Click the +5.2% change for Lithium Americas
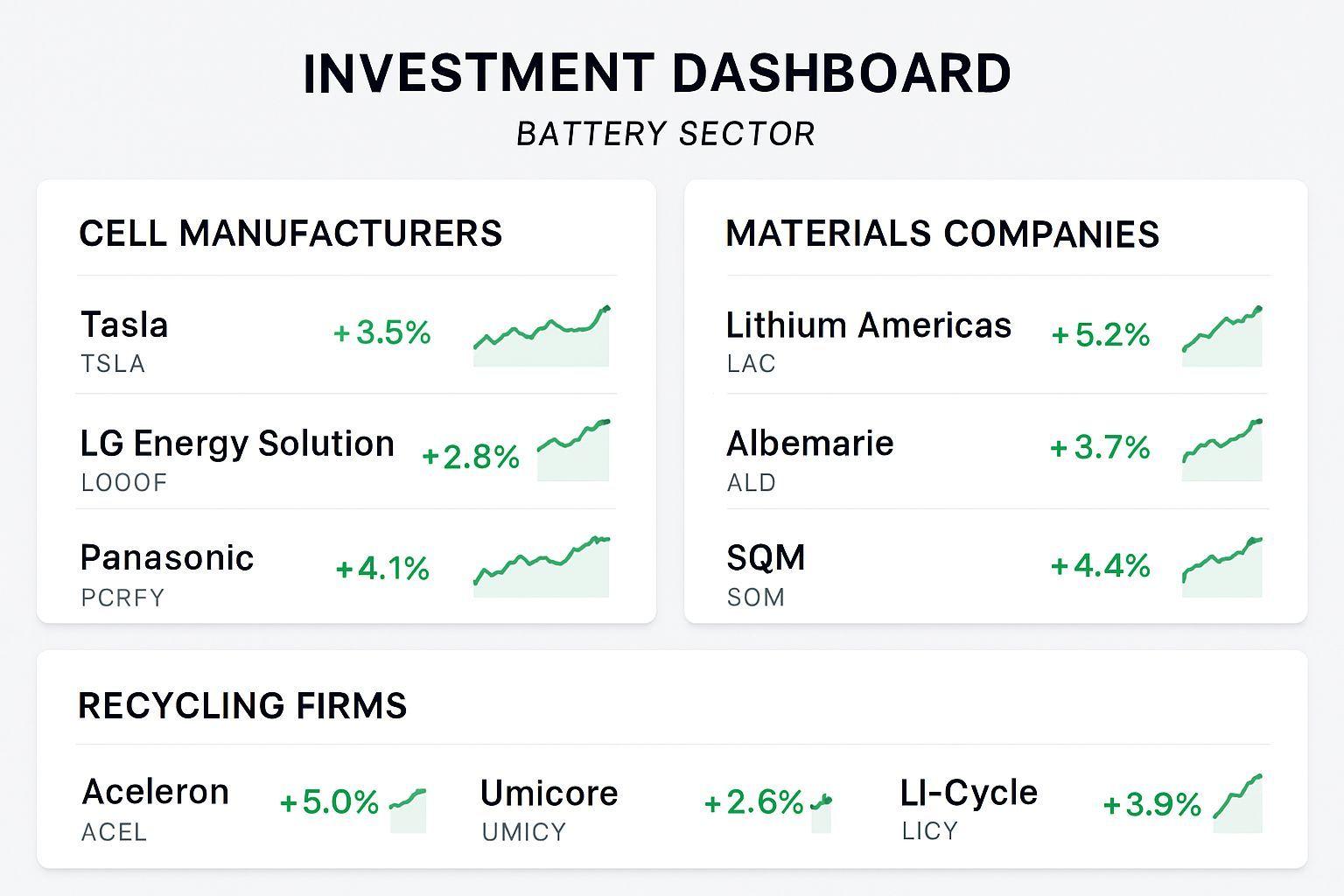Image resolution: width=1344 pixels, height=896 pixels. tap(1101, 334)
